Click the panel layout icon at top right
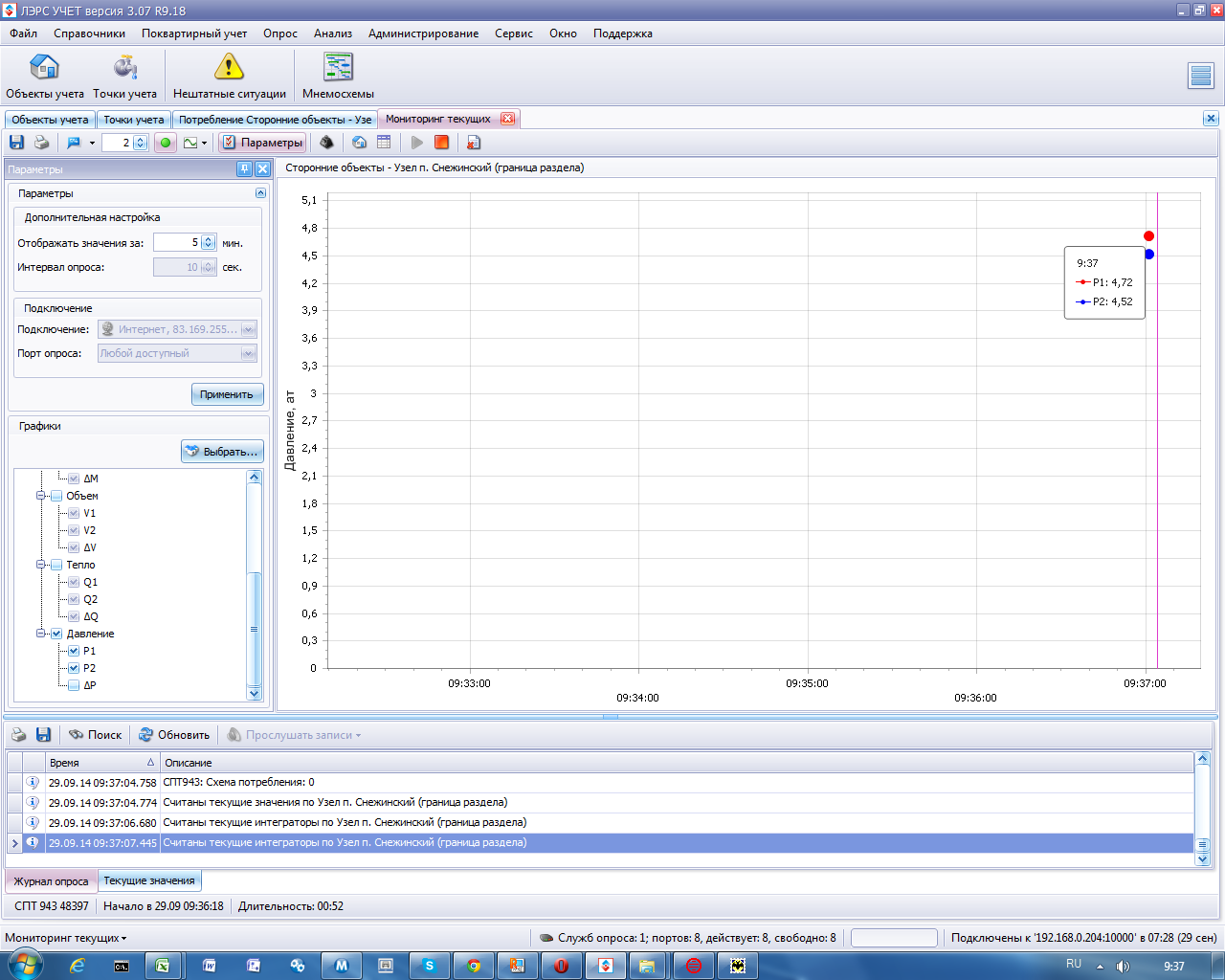Image resolution: width=1225 pixels, height=980 pixels. pos(1201,76)
